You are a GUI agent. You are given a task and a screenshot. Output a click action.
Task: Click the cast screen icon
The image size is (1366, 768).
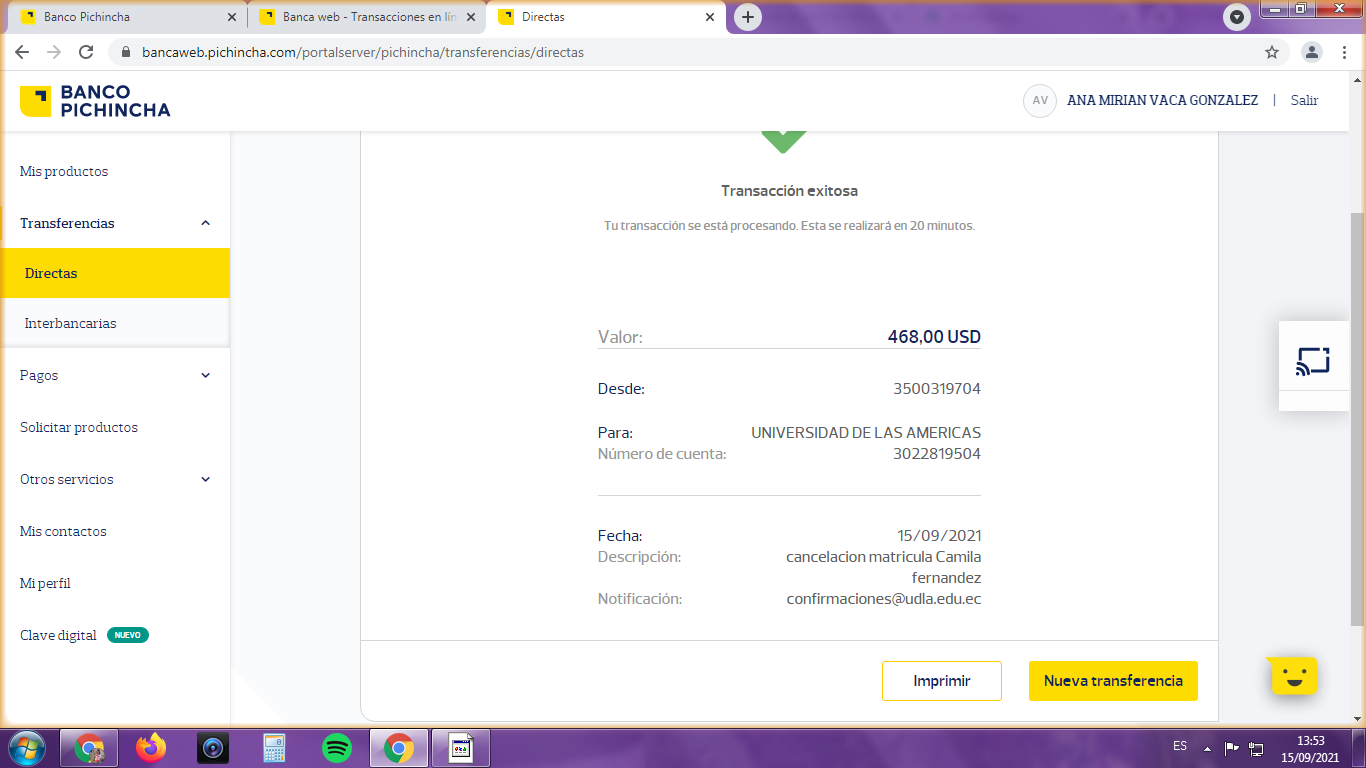pyautogui.click(x=1313, y=361)
